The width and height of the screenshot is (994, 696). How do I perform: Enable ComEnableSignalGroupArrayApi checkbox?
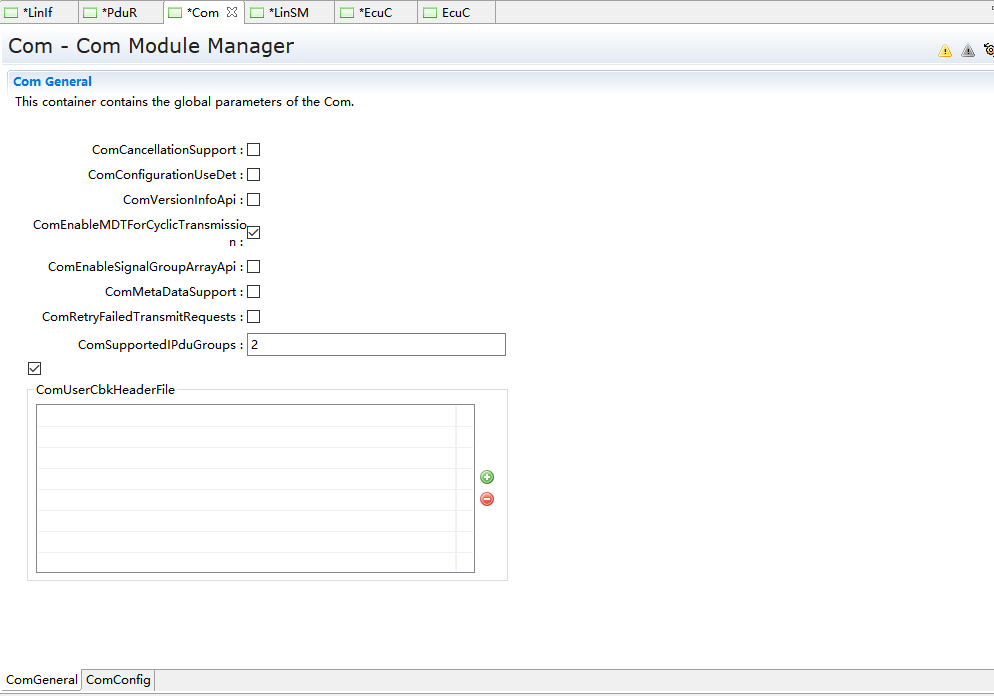(x=254, y=267)
